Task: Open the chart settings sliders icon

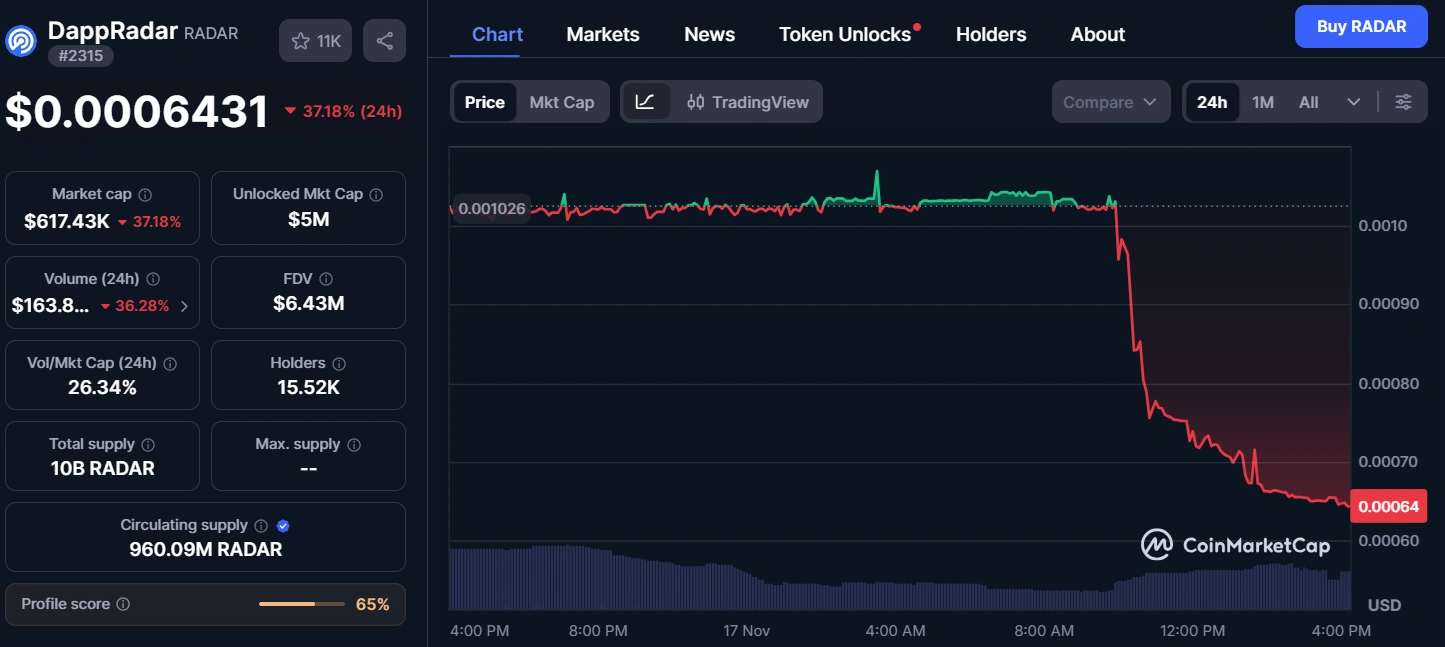Action: (1403, 101)
